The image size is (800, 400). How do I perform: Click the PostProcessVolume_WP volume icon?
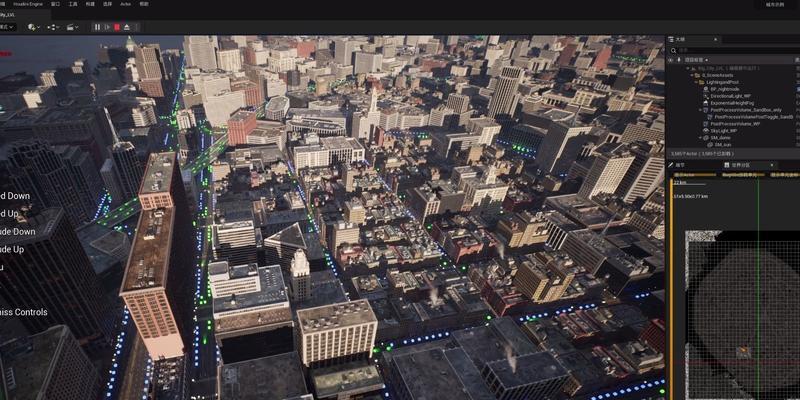coord(706,124)
